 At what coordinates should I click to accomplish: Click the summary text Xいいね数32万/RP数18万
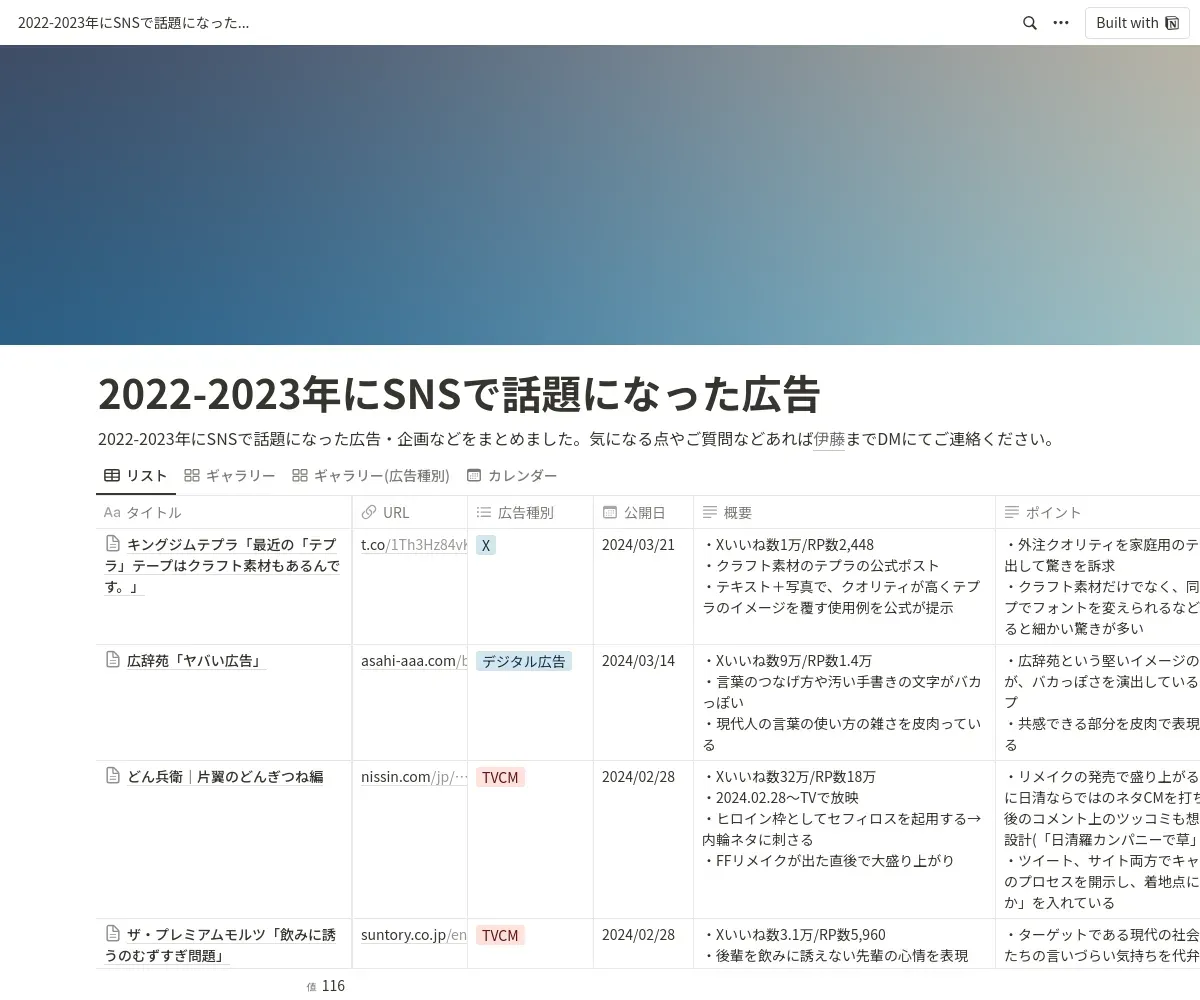789,777
